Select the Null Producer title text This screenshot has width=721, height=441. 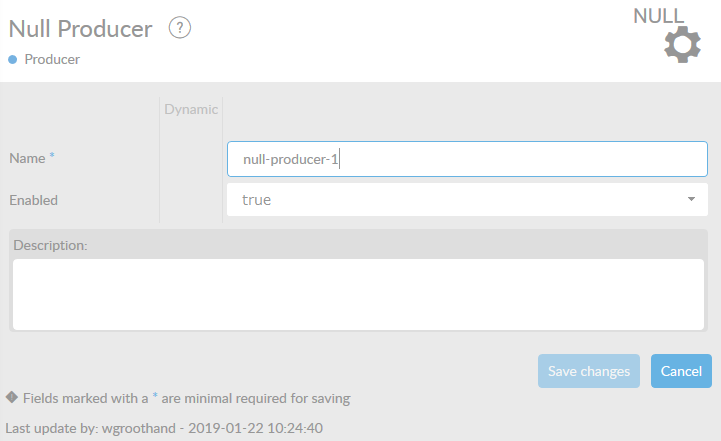point(80,29)
